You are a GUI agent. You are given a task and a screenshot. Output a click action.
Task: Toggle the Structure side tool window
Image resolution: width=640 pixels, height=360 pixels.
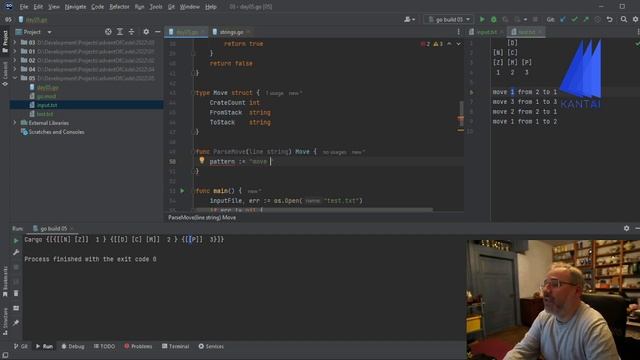(x=5, y=322)
